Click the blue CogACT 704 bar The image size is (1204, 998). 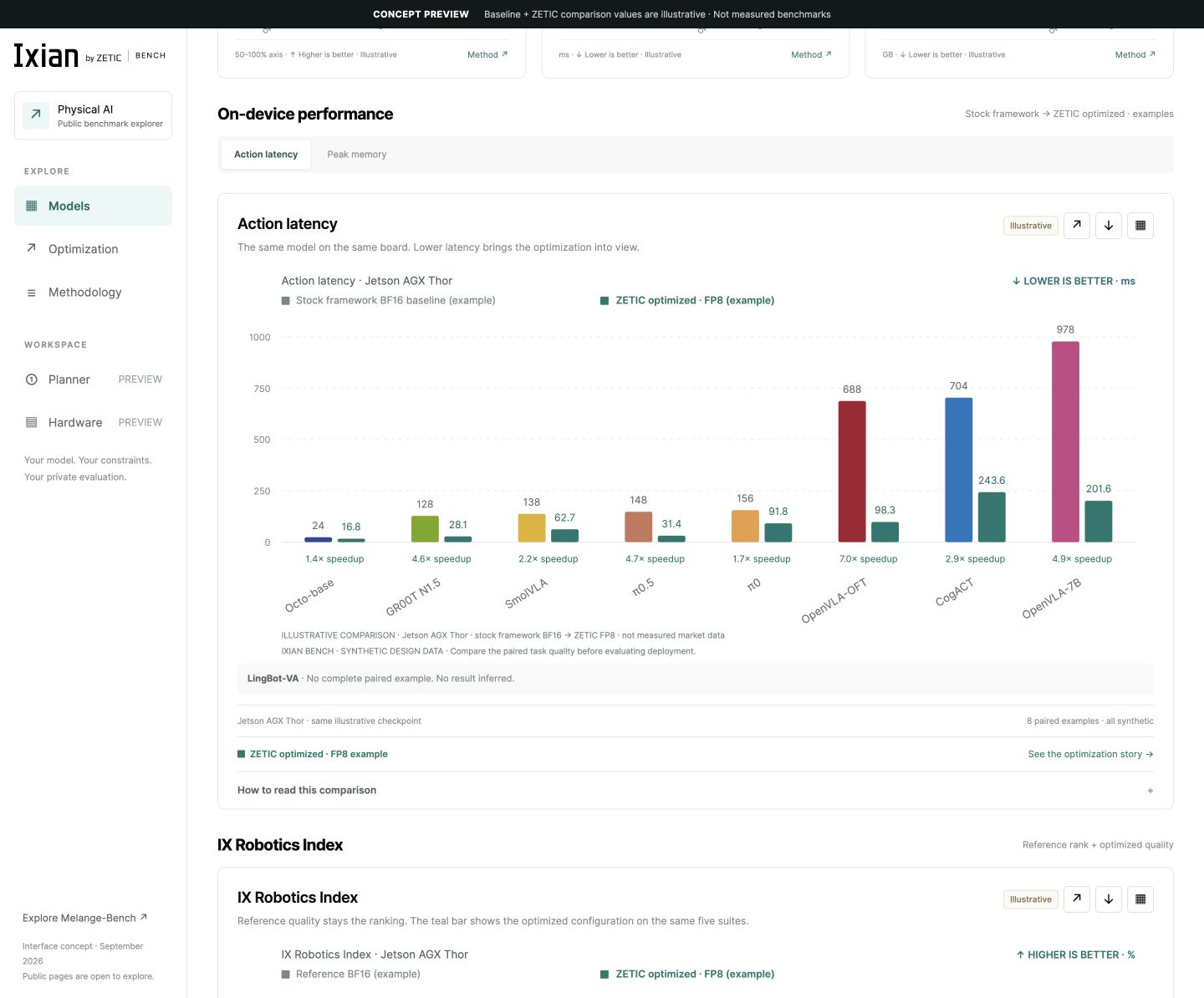click(959, 470)
